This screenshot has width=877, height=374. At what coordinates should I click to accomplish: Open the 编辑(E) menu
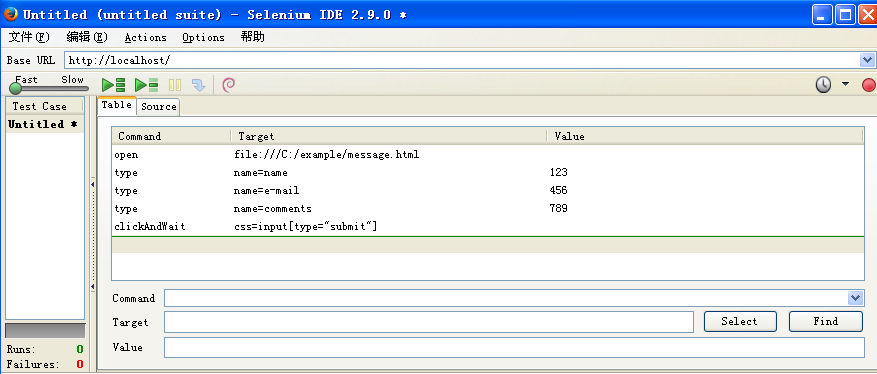[87, 37]
